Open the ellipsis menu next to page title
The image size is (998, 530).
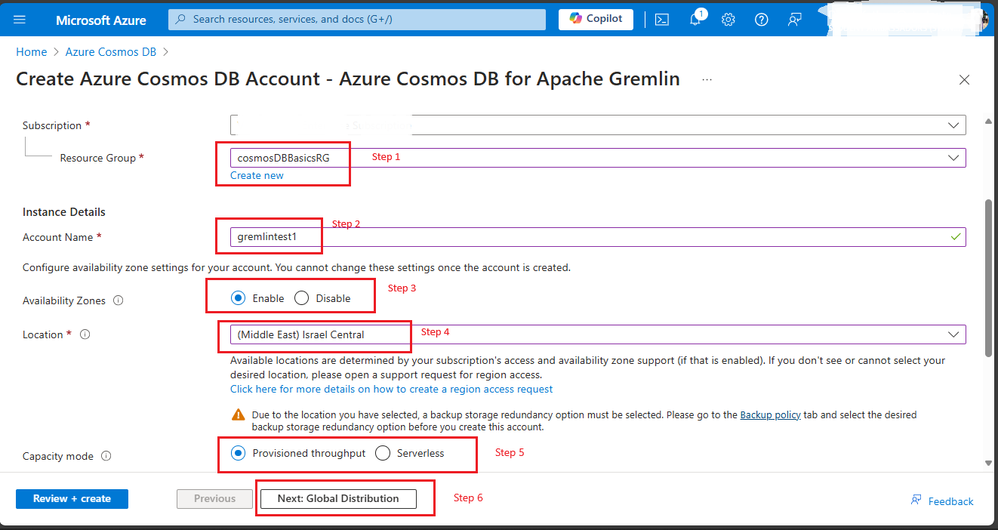click(x=706, y=80)
